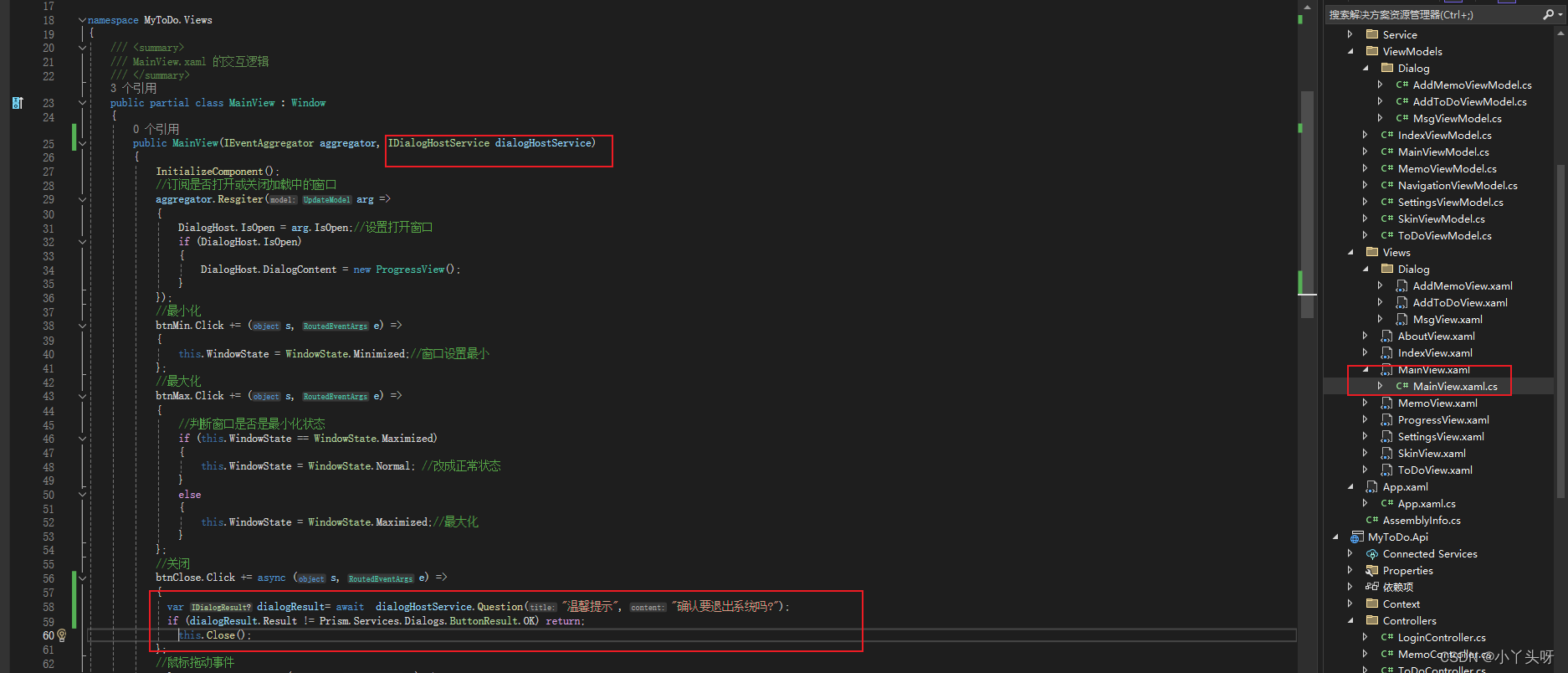This screenshot has width=1568, height=673.
Task: Select MainView.xaml in Solution Explorer
Action: pyautogui.click(x=1433, y=369)
